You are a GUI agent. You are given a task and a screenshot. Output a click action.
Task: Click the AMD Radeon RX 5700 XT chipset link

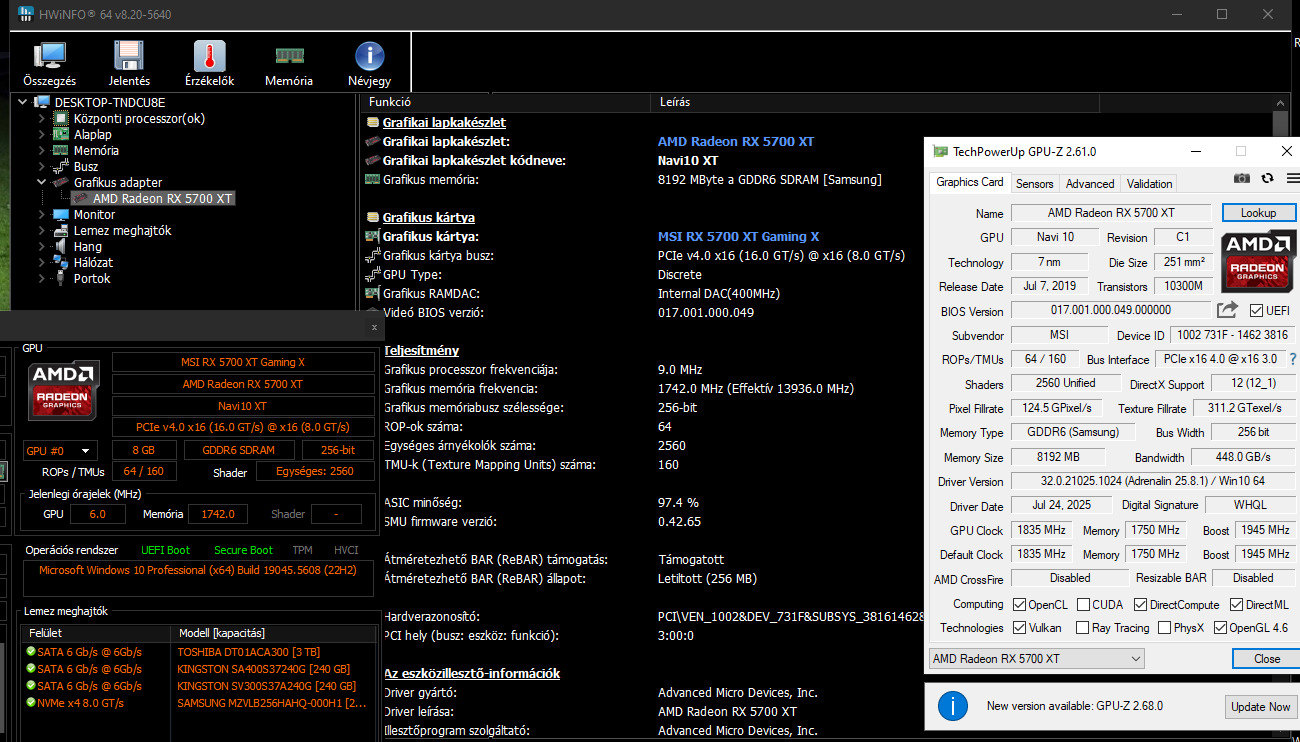point(736,141)
